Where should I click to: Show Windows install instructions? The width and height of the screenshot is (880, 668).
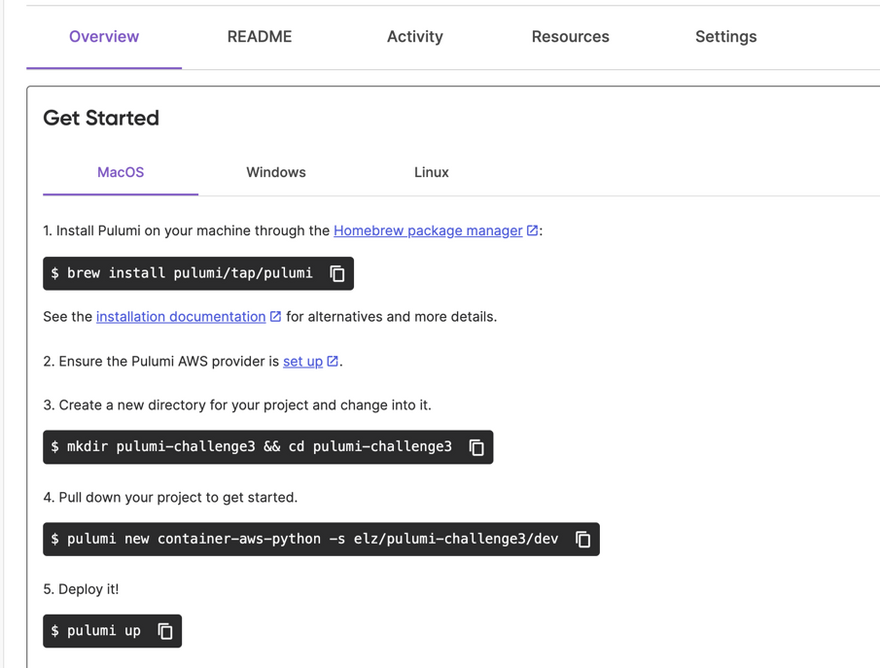(276, 172)
